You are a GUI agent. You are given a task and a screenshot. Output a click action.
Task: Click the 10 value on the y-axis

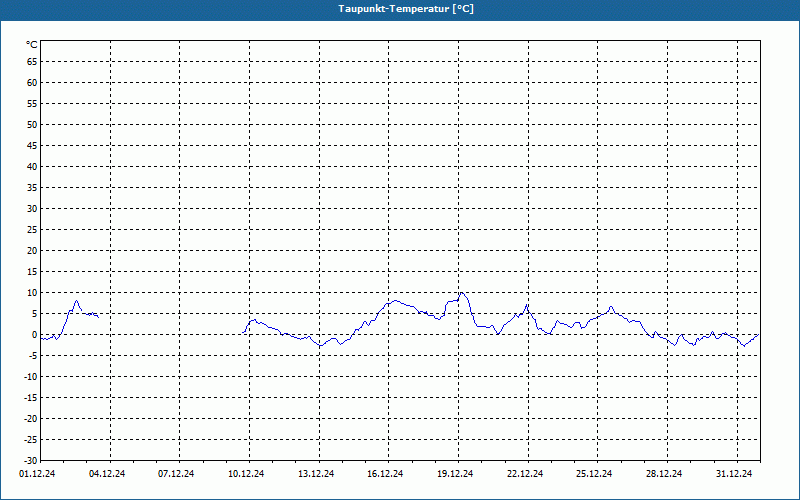click(x=32, y=293)
